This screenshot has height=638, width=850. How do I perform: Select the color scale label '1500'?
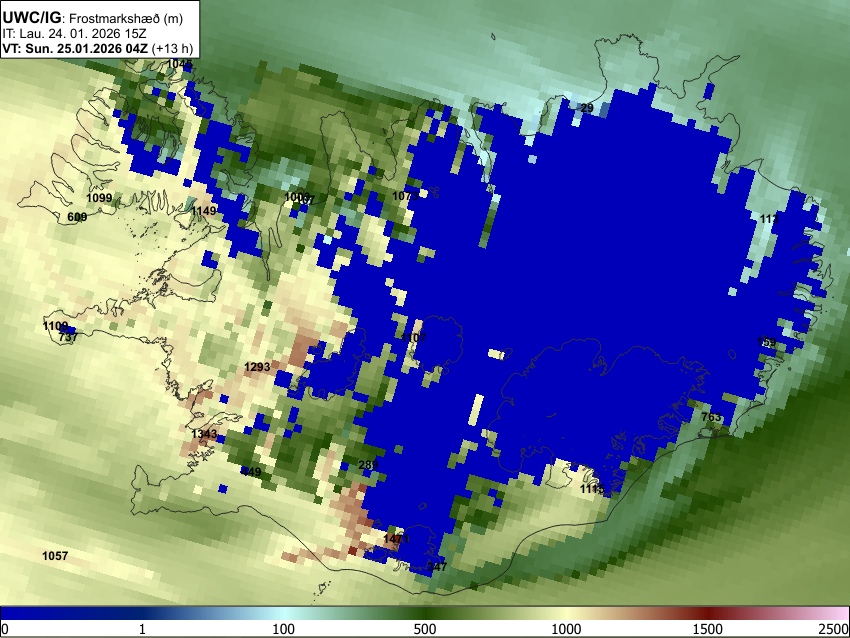point(708,629)
